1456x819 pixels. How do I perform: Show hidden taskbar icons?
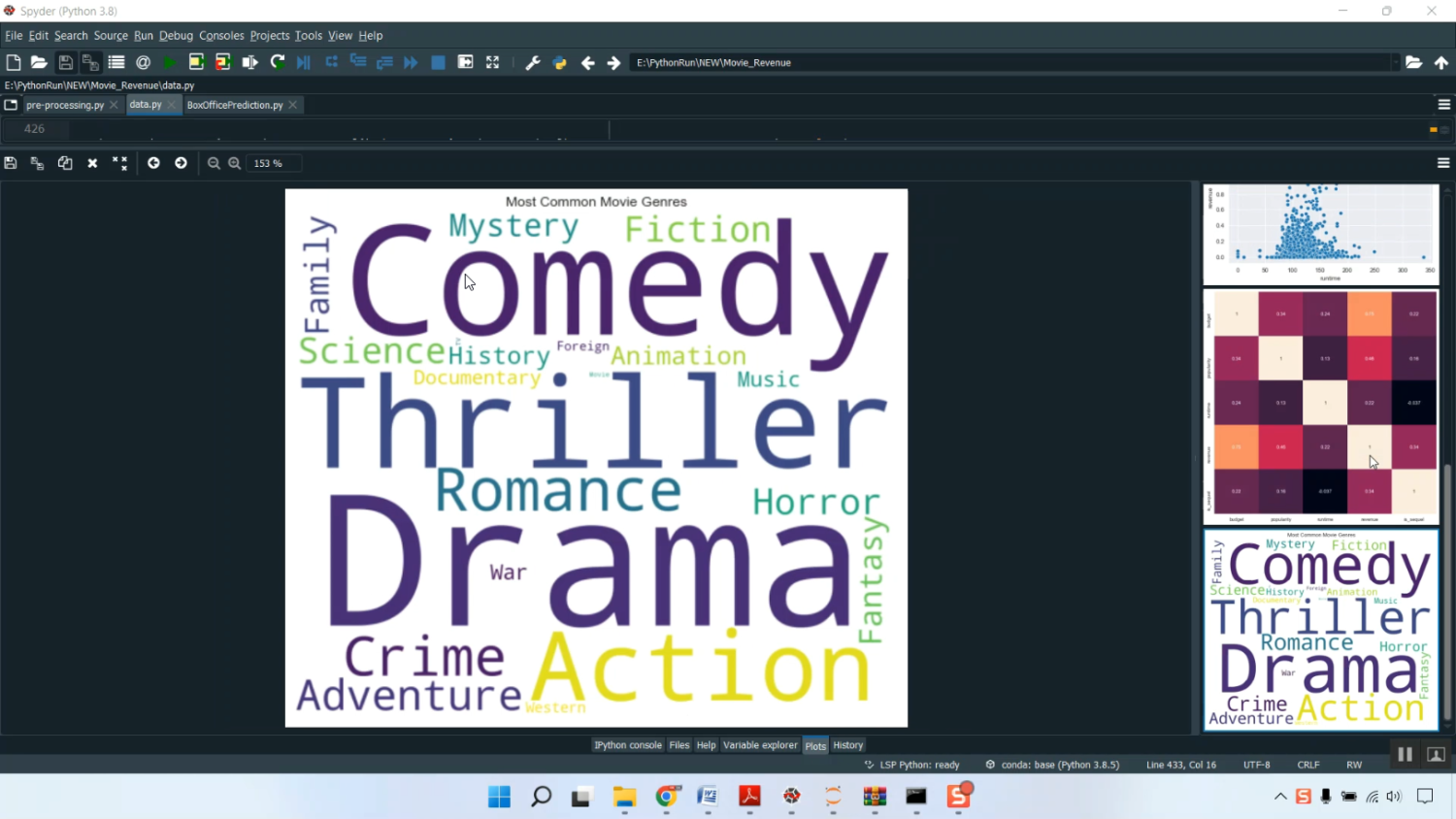(x=1279, y=796)
